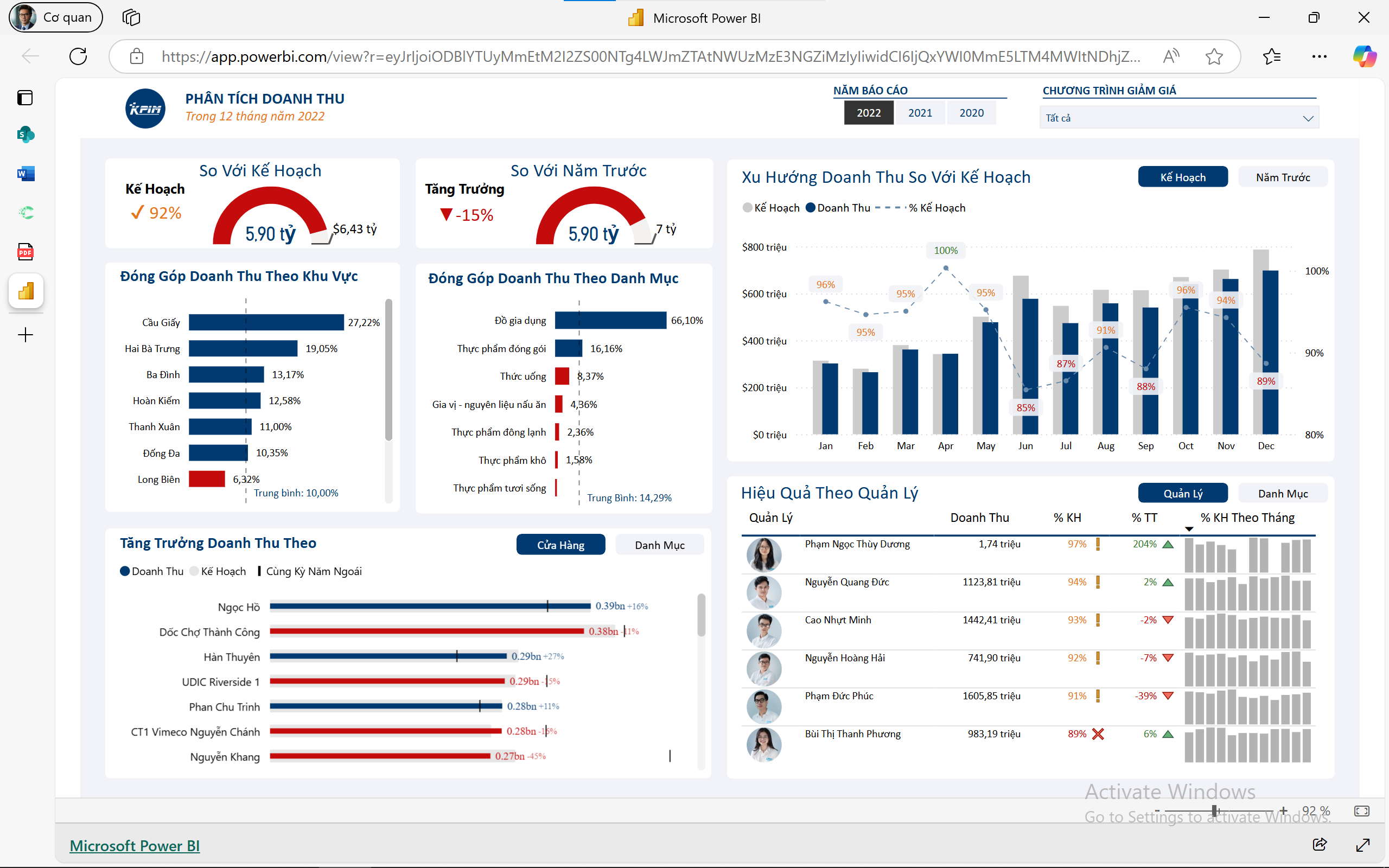Viewport: 1389px width, 868px height.
Task: Switch growth chart to Danh Mục tab
Action: [x=659, y=545]
